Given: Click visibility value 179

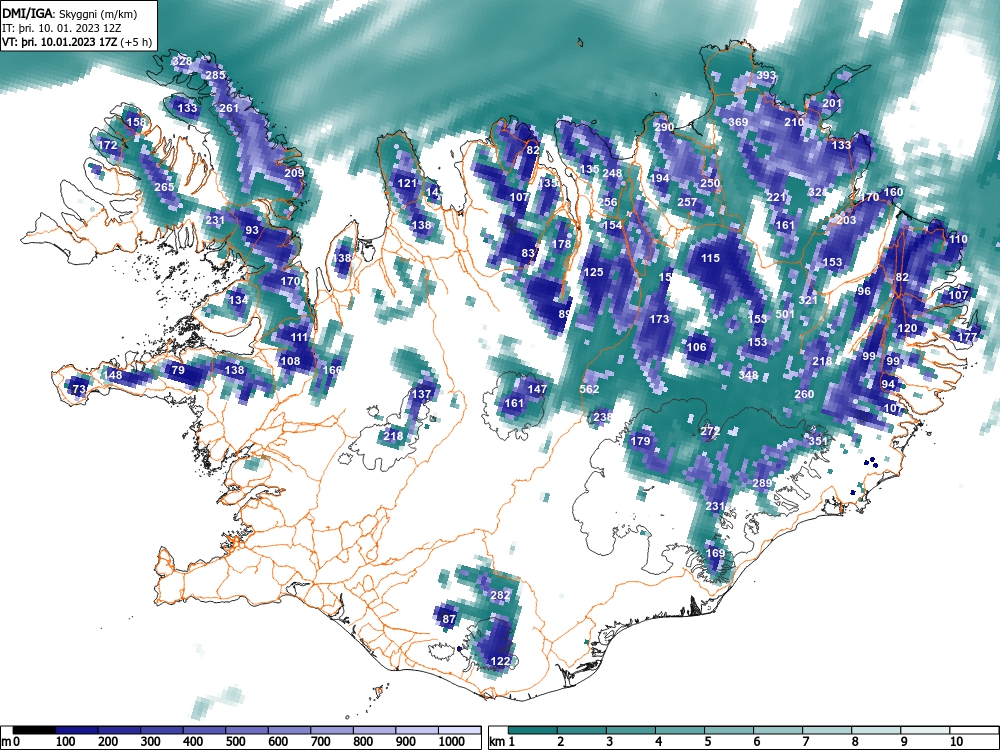Looking at the screenshot, I should [640, 441].
